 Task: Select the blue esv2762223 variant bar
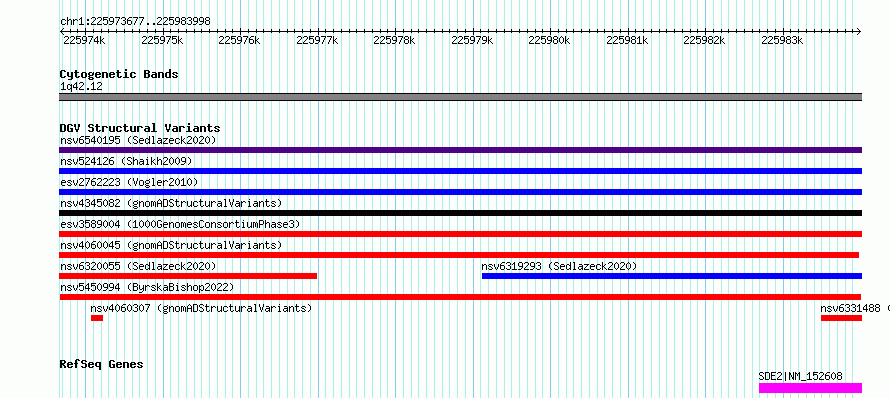460,192
